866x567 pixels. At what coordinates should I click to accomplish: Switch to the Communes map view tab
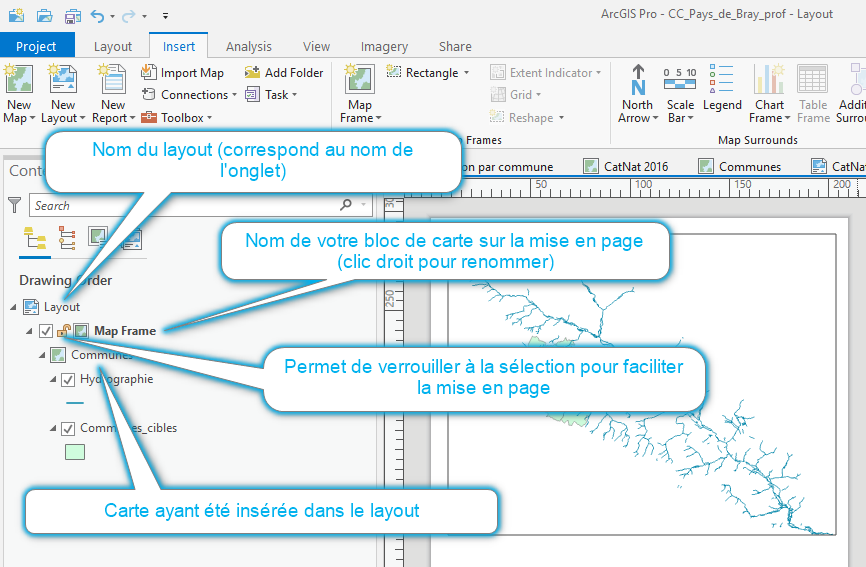click(740, 166)
